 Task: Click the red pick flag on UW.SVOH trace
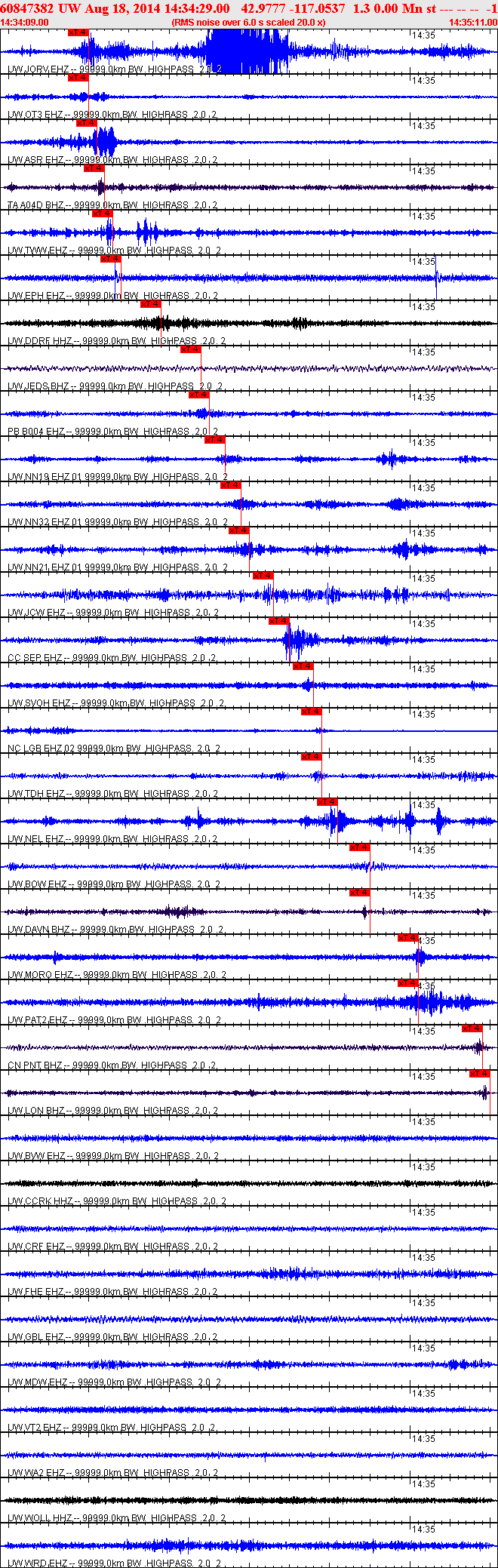click(x=303, y=666)
